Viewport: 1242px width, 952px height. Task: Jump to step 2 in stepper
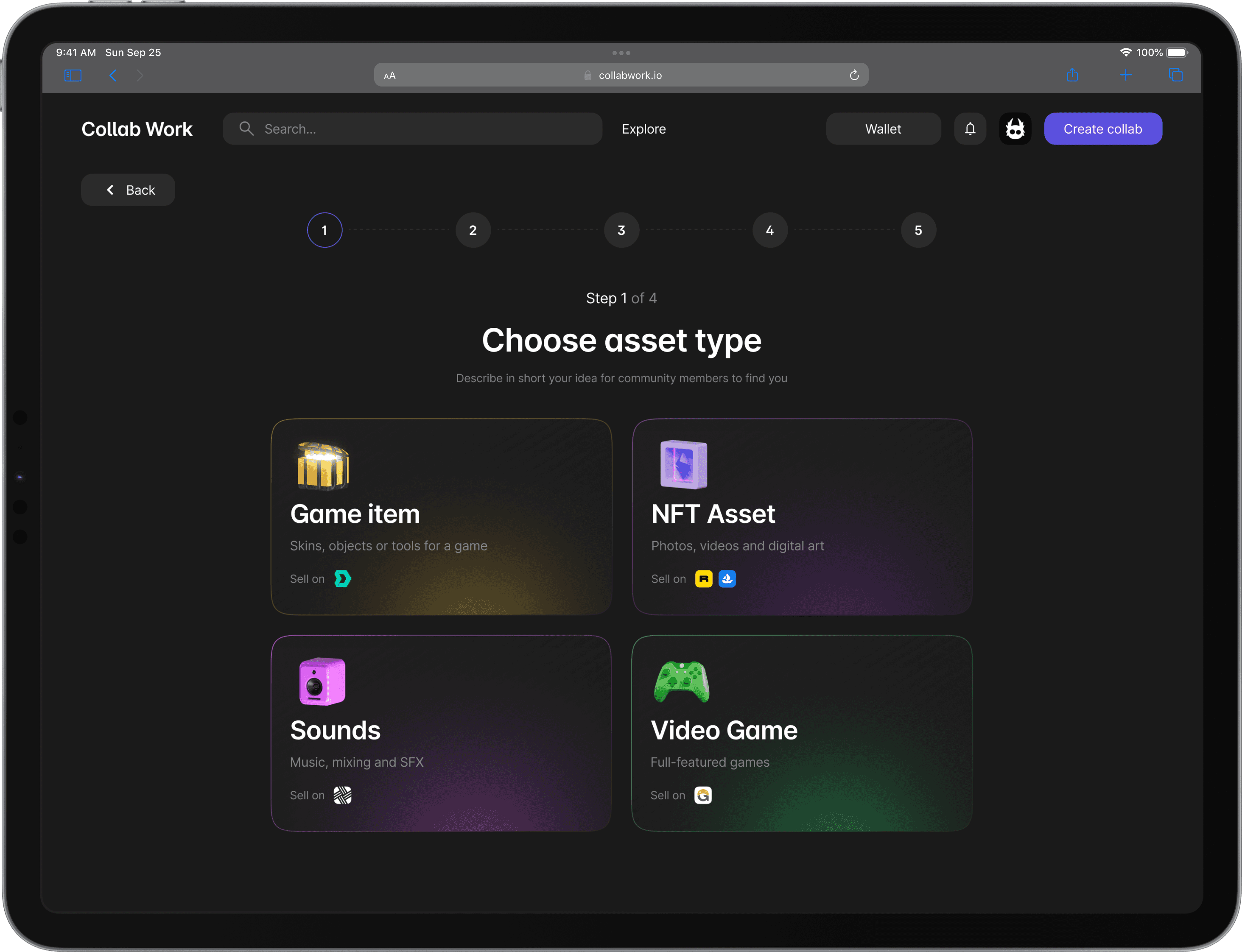coord(473,230)
